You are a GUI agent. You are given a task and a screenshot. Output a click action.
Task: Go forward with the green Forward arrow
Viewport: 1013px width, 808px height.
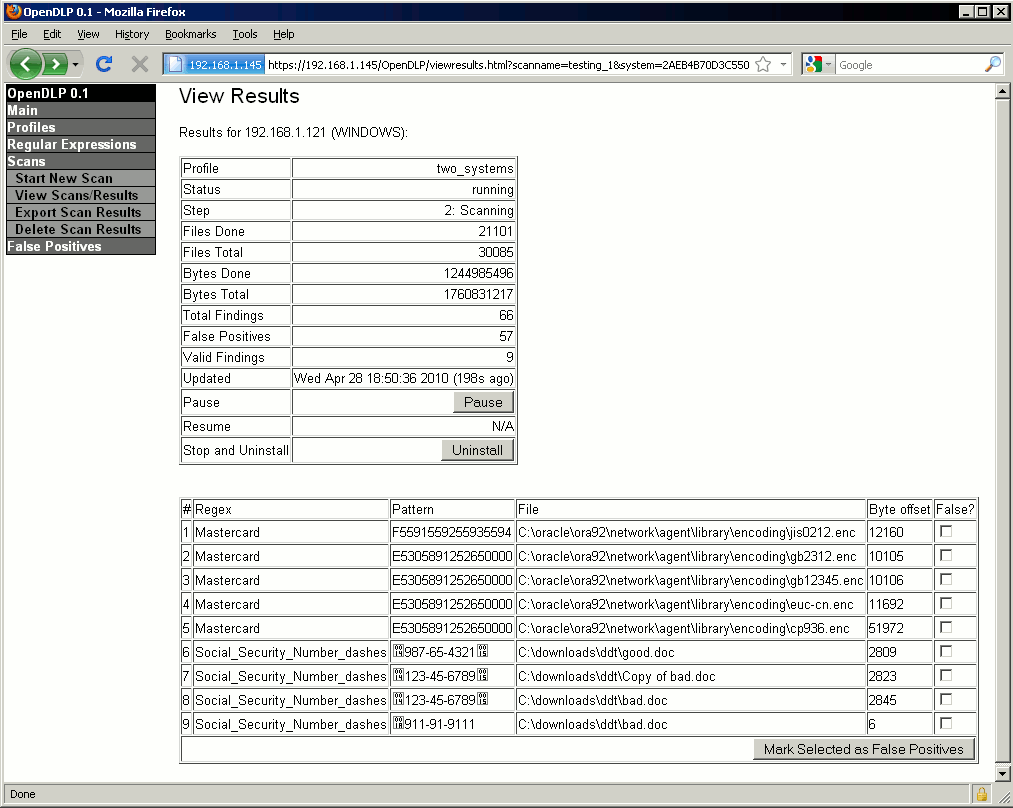click(x=56, y=64)
